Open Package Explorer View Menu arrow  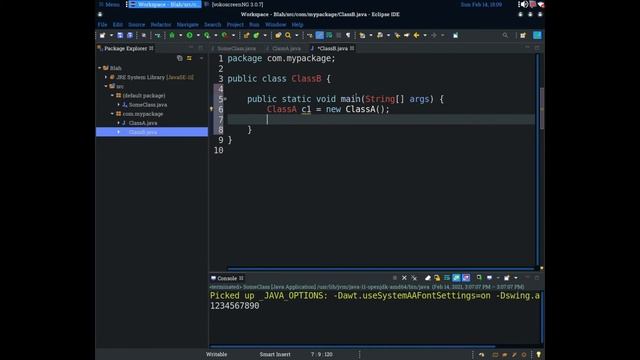pos(201,58)
